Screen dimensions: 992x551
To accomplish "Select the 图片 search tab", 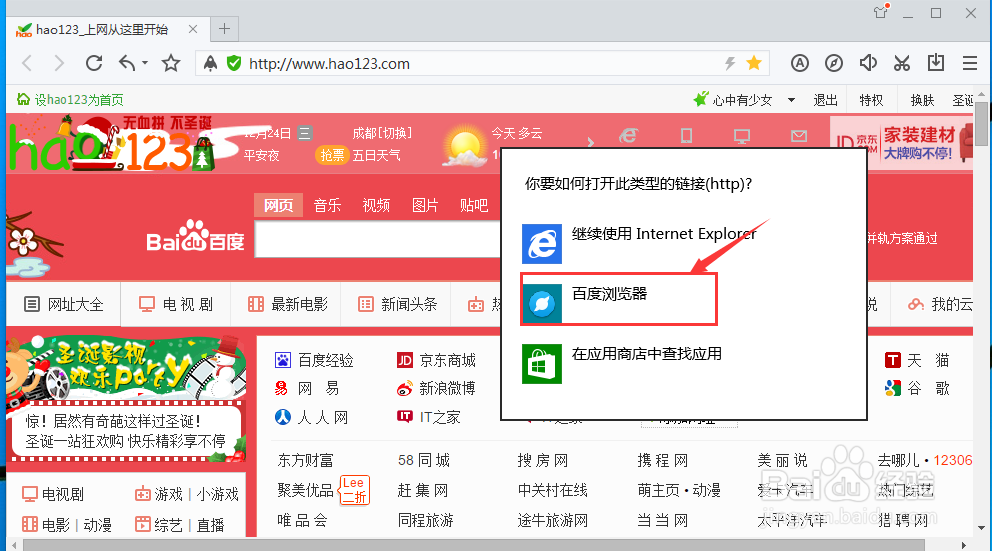I will click(425, 205).
